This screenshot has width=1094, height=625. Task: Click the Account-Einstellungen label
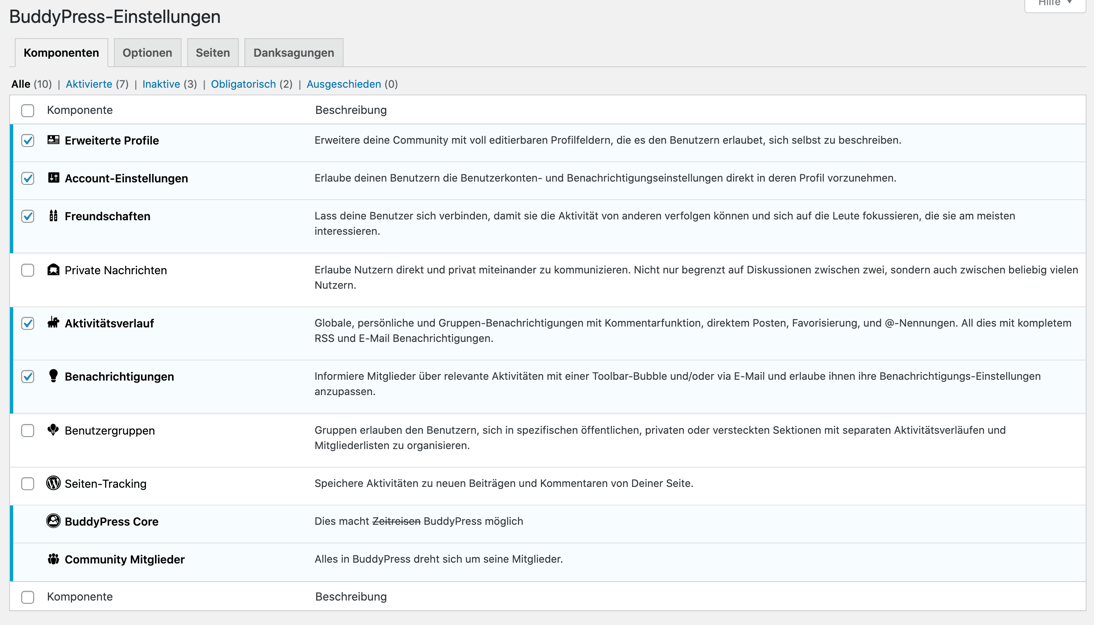[x=126, y=178]
